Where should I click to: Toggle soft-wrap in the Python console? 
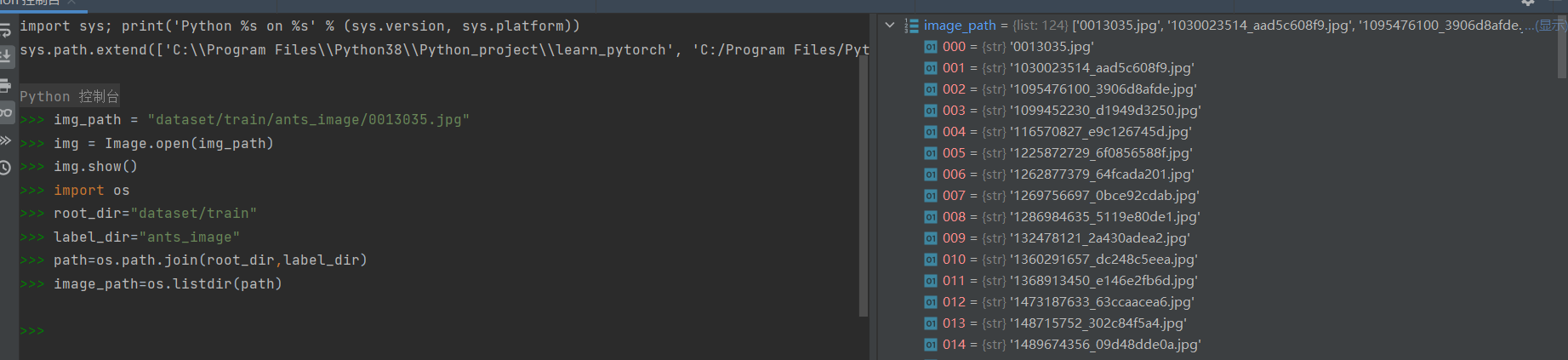[5, 31]
